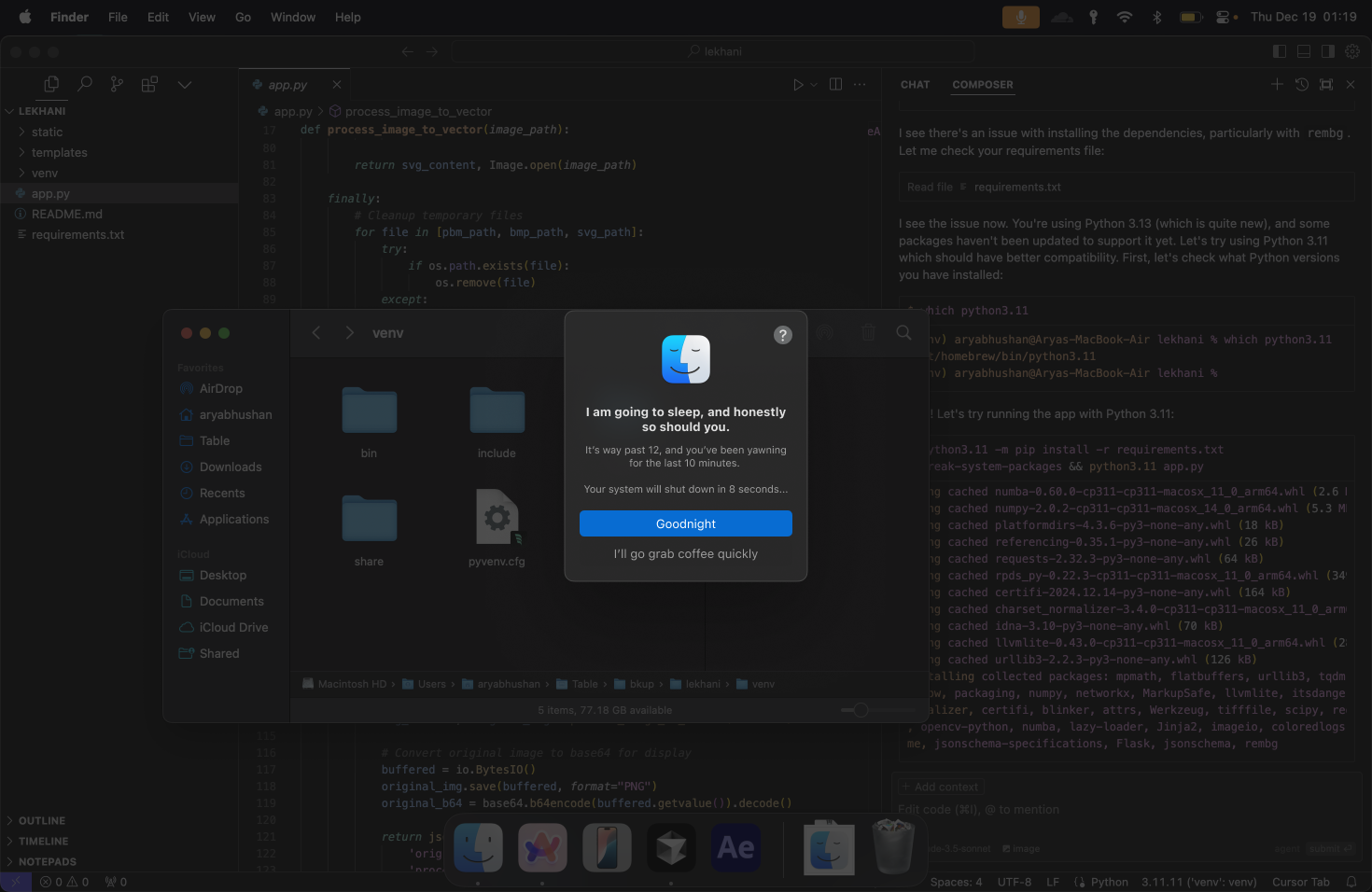Screen dimensions: 1372x892
Task: Select iCloud Drive in Finder sidebar
Action: pyautogui.click(x=226, y=628)
